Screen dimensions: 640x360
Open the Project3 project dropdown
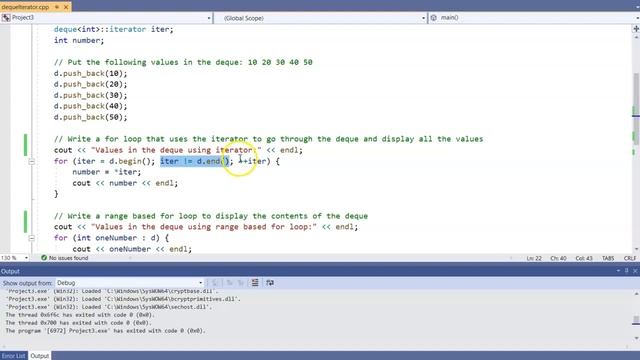pyautogui.click(x=106, y=18)
